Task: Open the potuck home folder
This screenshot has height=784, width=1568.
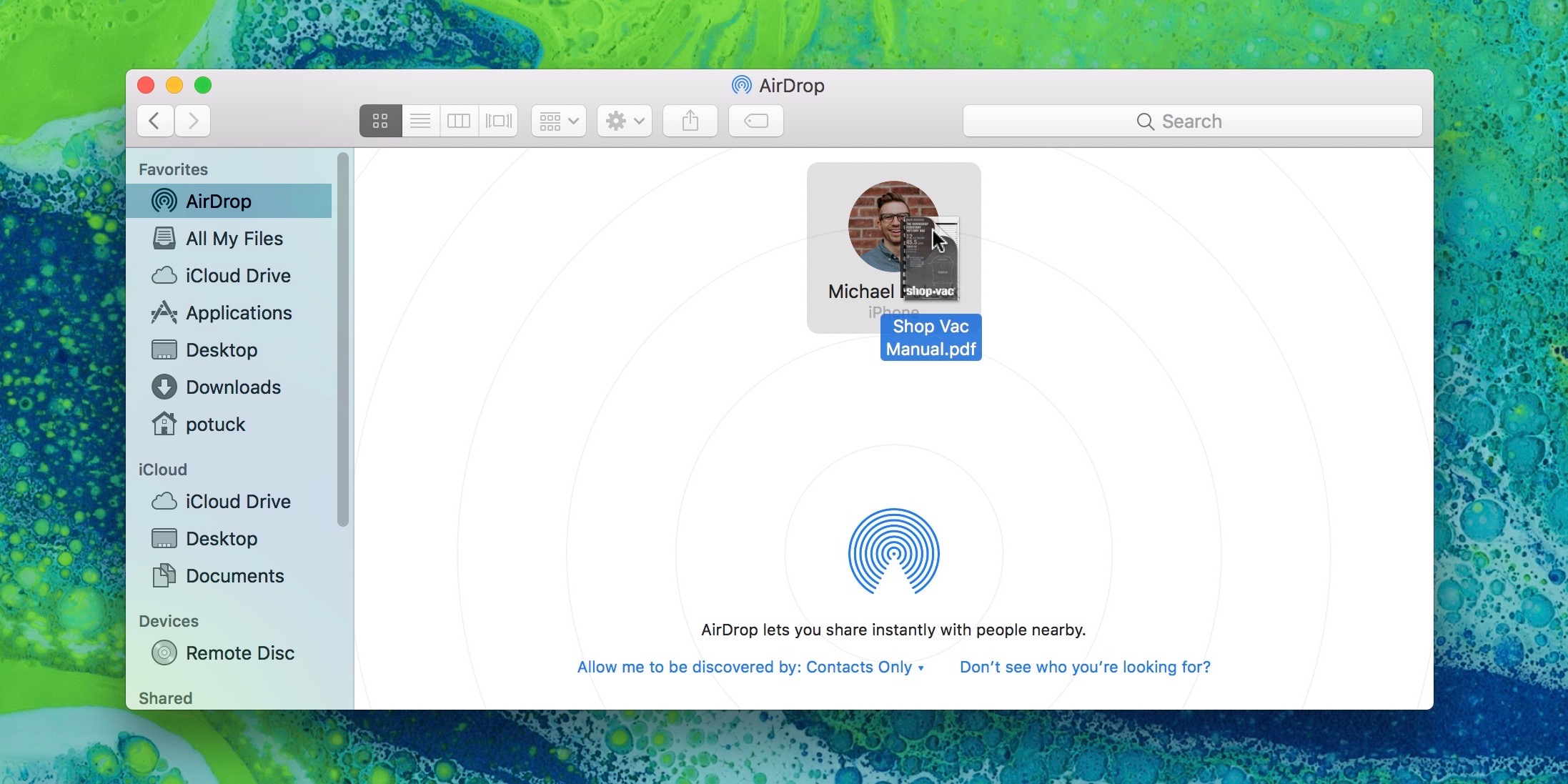Action: (214, 425)
